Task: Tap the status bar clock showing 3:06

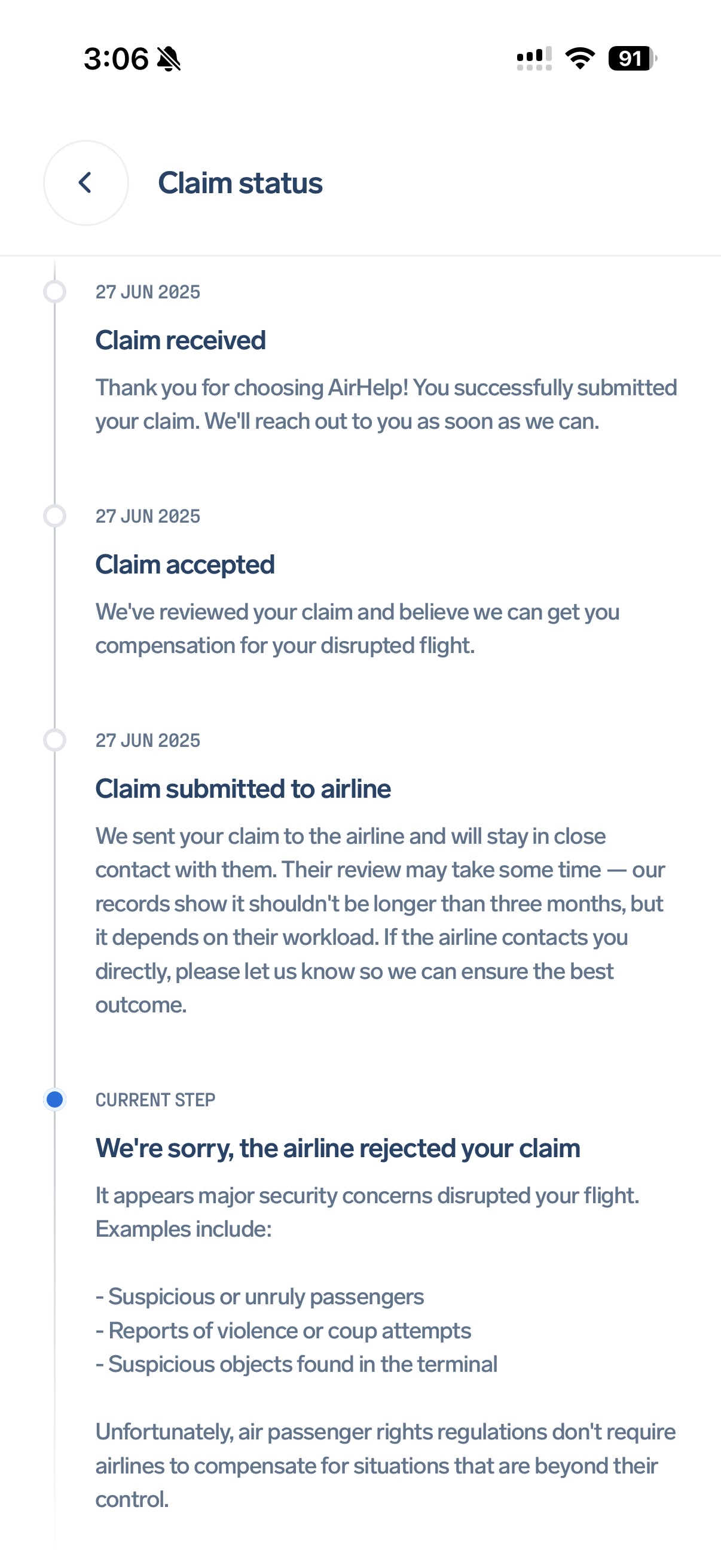Action: tap(115, 59)
